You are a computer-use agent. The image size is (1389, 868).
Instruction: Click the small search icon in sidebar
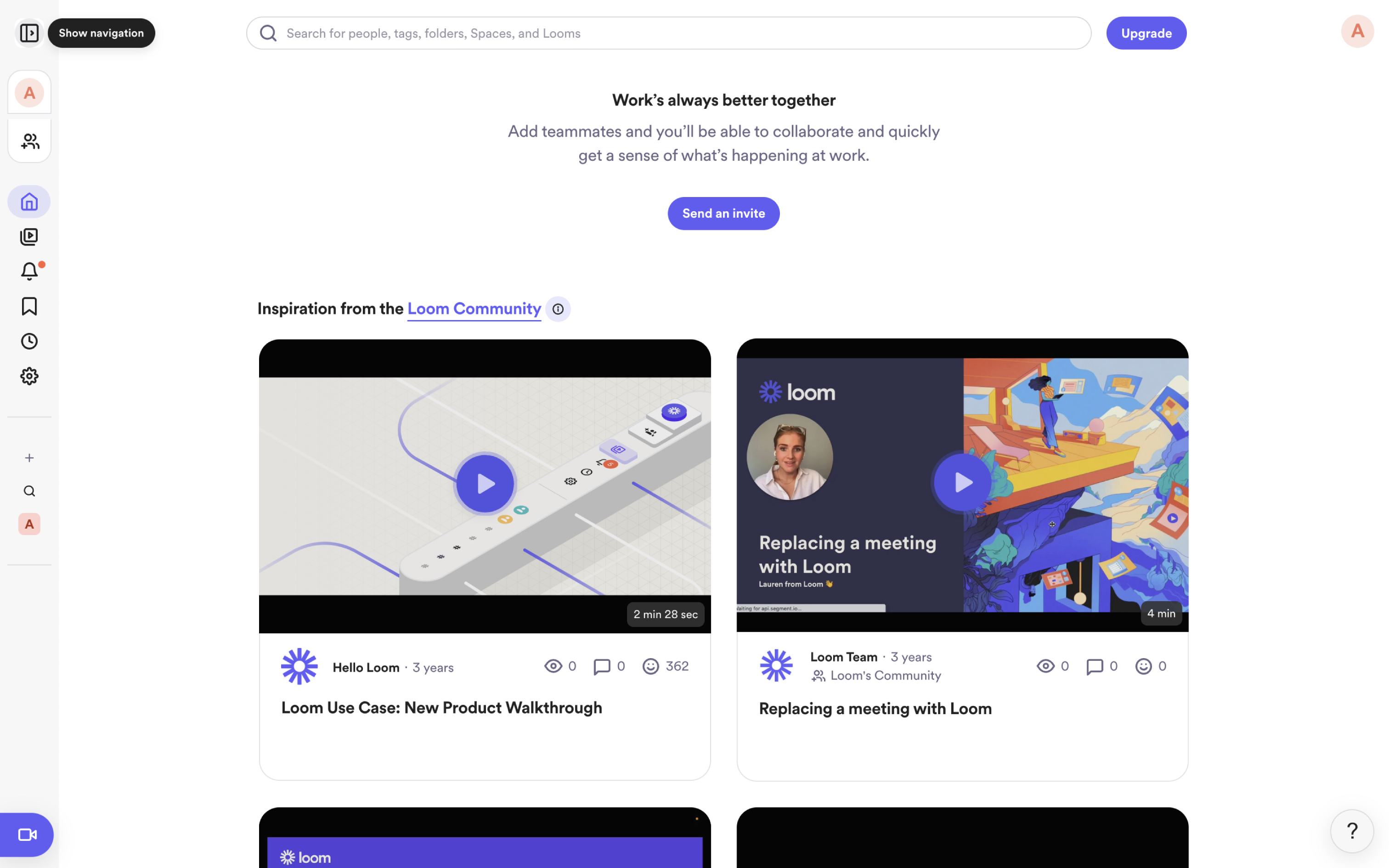[x=29, y=491]
